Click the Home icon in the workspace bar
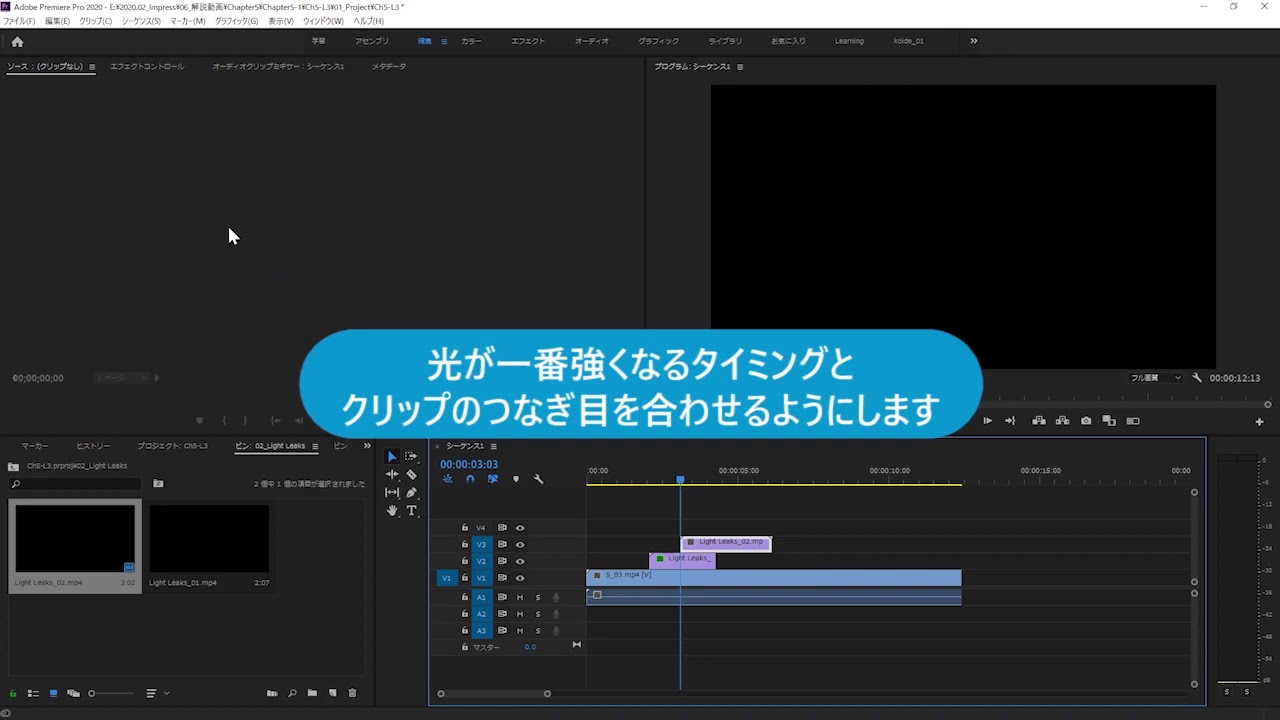The width and height of the screenshot is (1280, 720). coord(17,41)
